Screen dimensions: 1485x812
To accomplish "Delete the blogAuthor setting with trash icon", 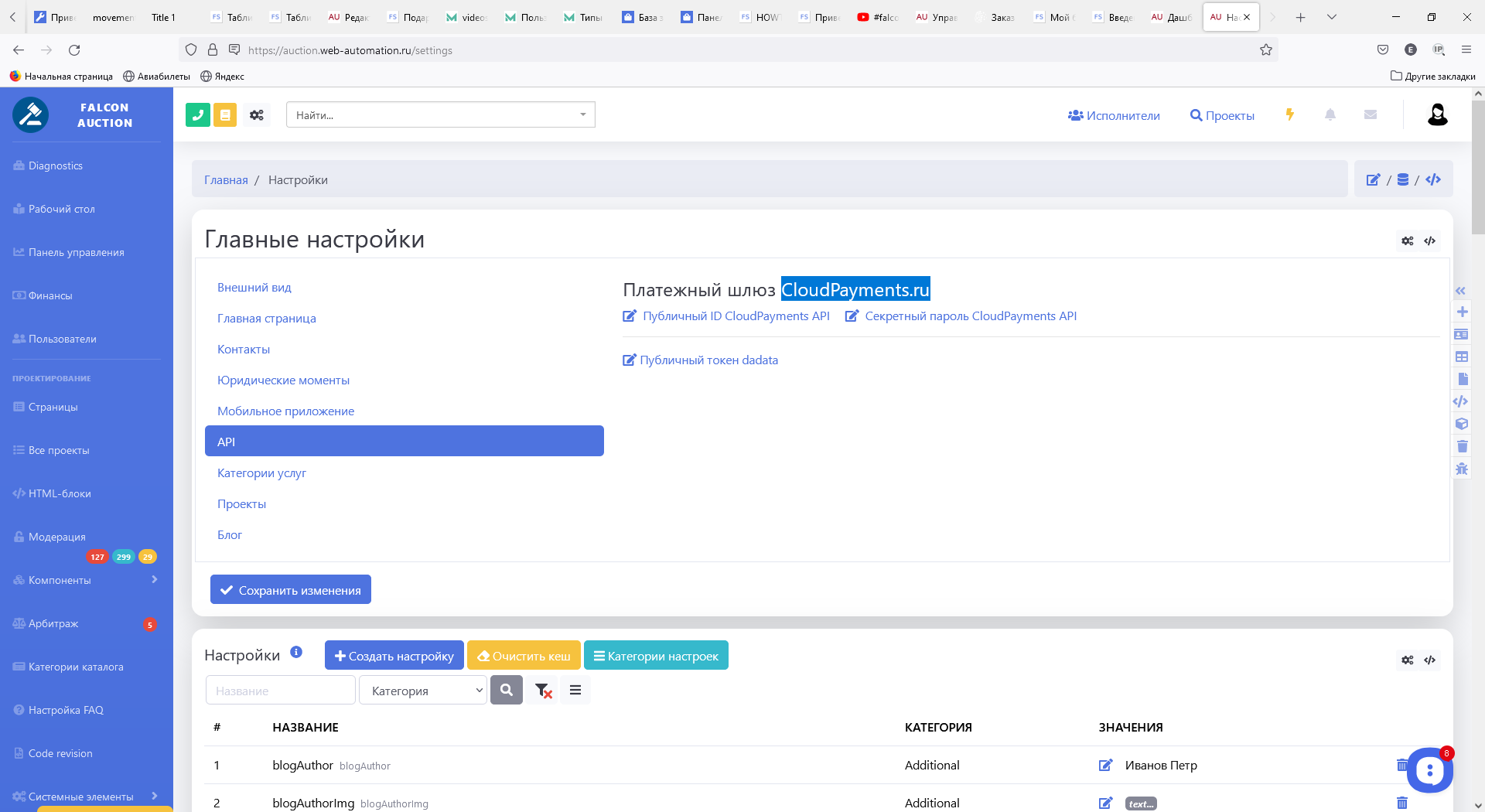I will 1401,765.
